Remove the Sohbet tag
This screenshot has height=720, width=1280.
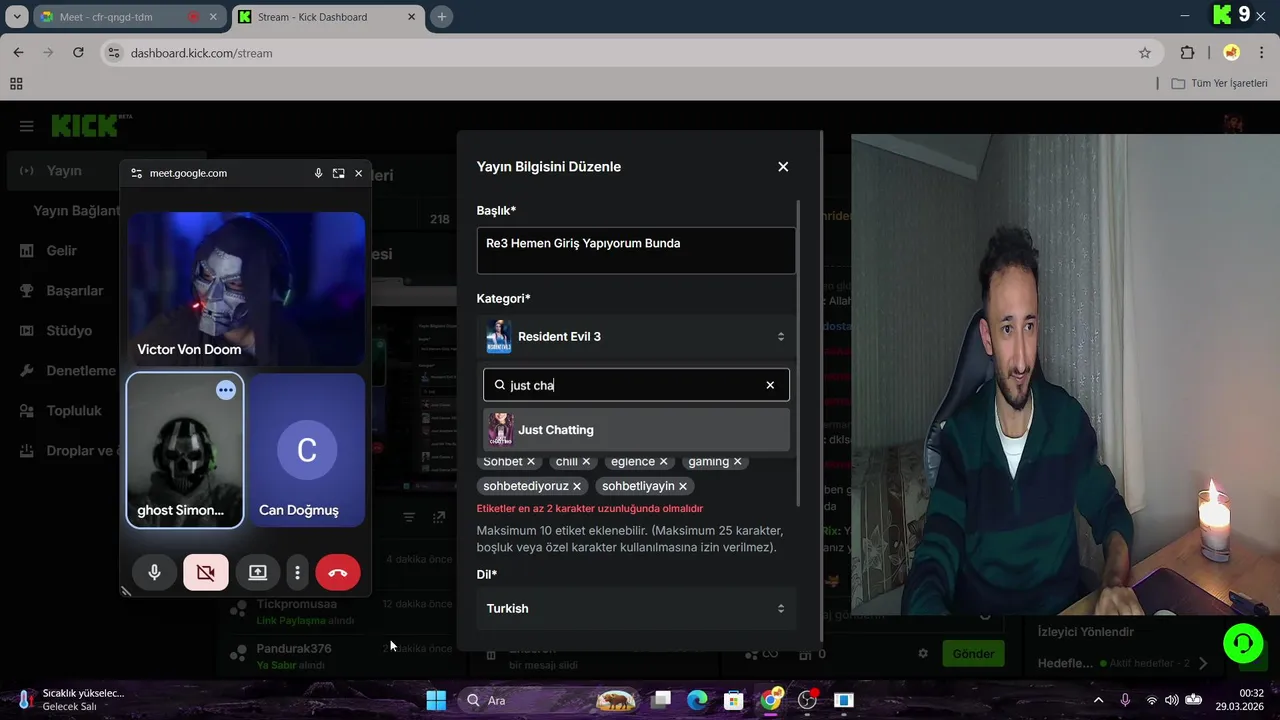click(x=531, y=461)
